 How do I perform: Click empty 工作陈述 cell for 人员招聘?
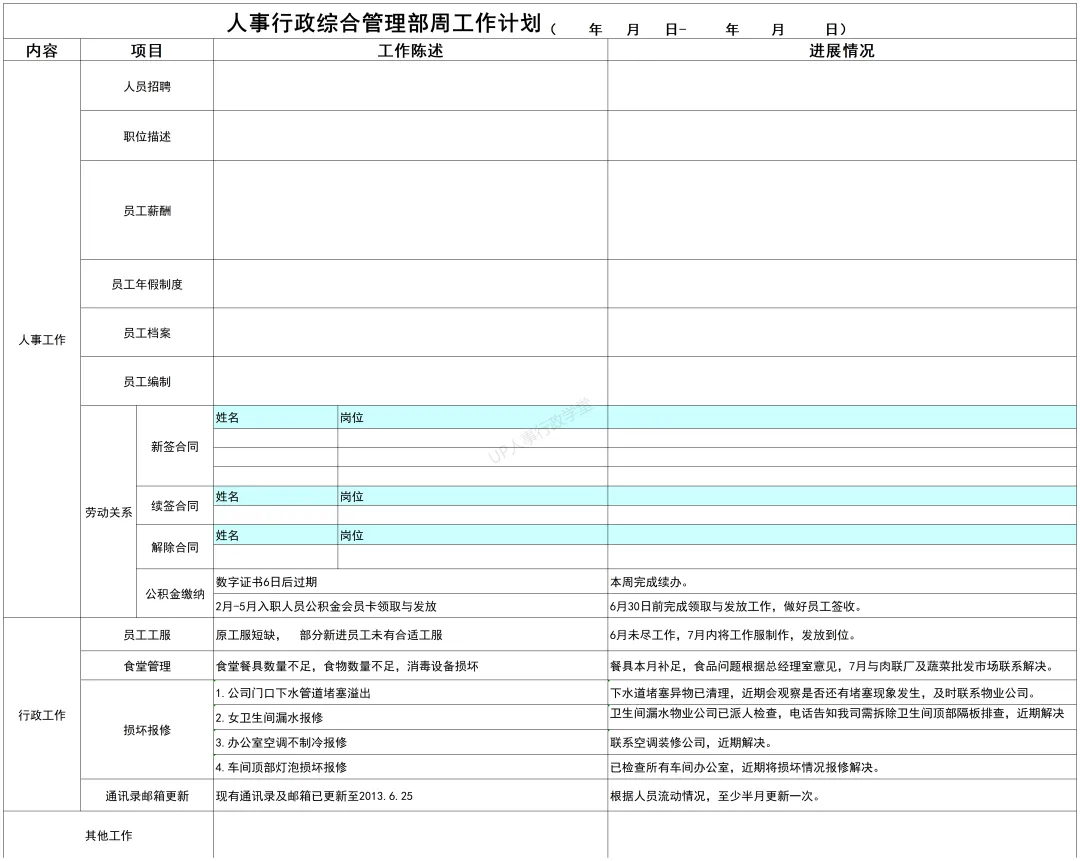pos(411,86)
